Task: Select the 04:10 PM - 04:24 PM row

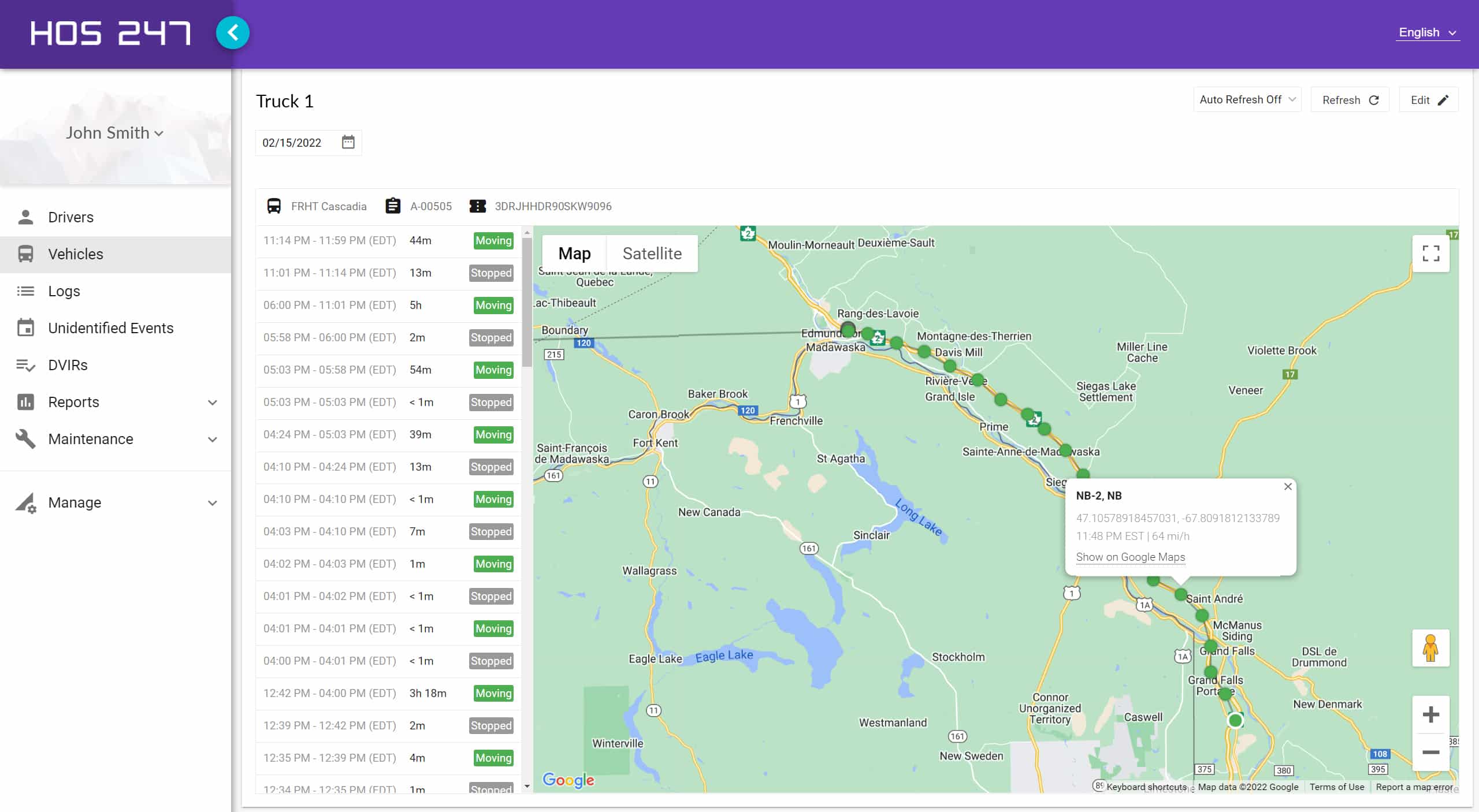Action: click(x=388, y=467)
